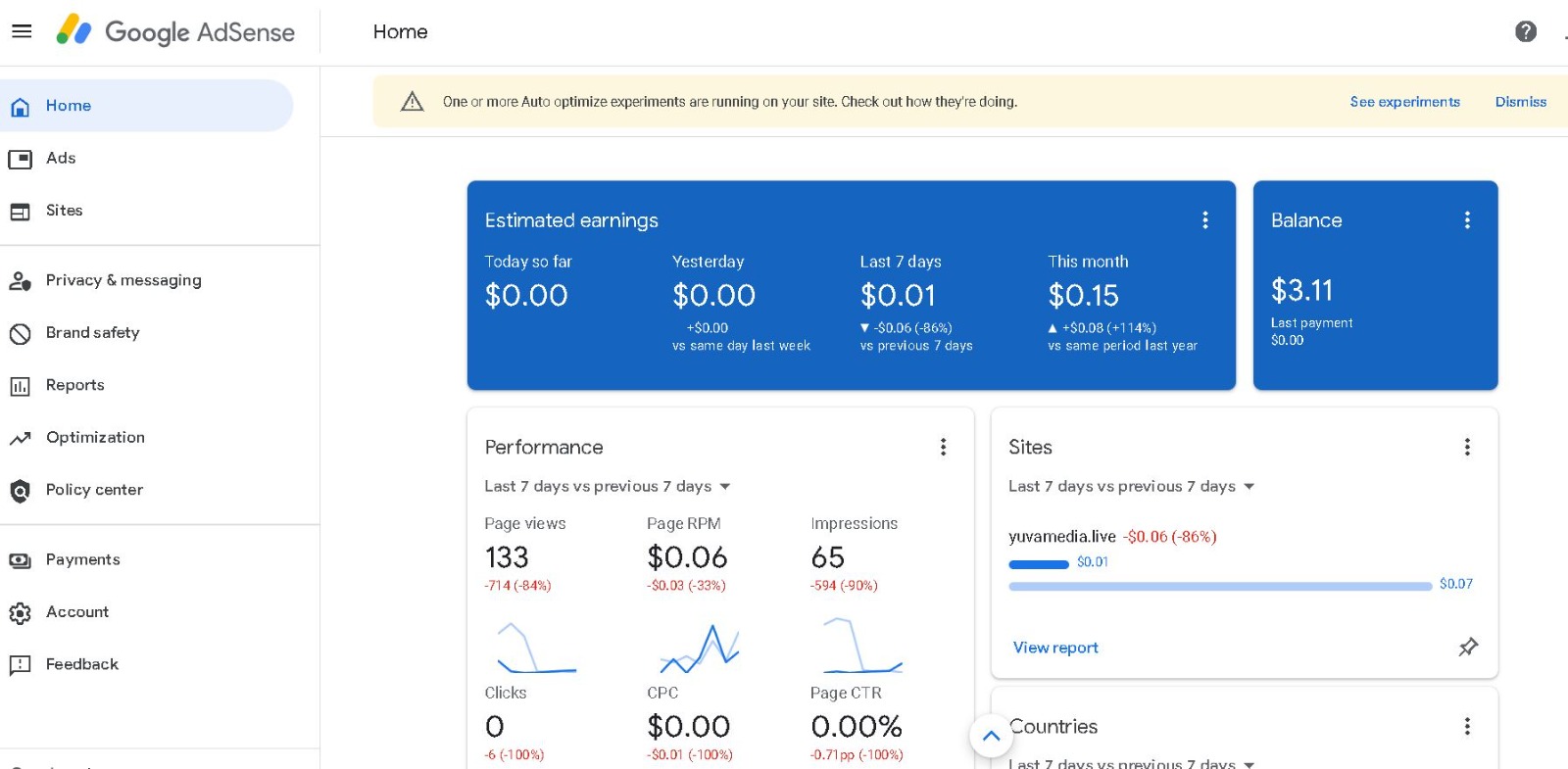Click Yesterday $0.00 earnings value

click(x=713, y=296)
